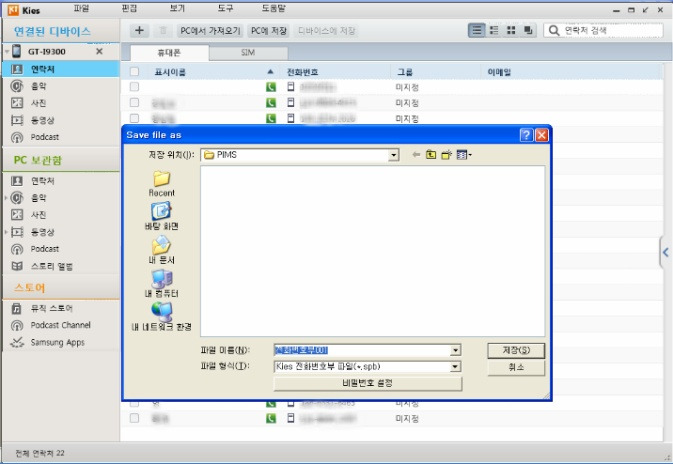Open 내 문서 my documents shortcut
The image size is (673, 464).
[162, 250]
